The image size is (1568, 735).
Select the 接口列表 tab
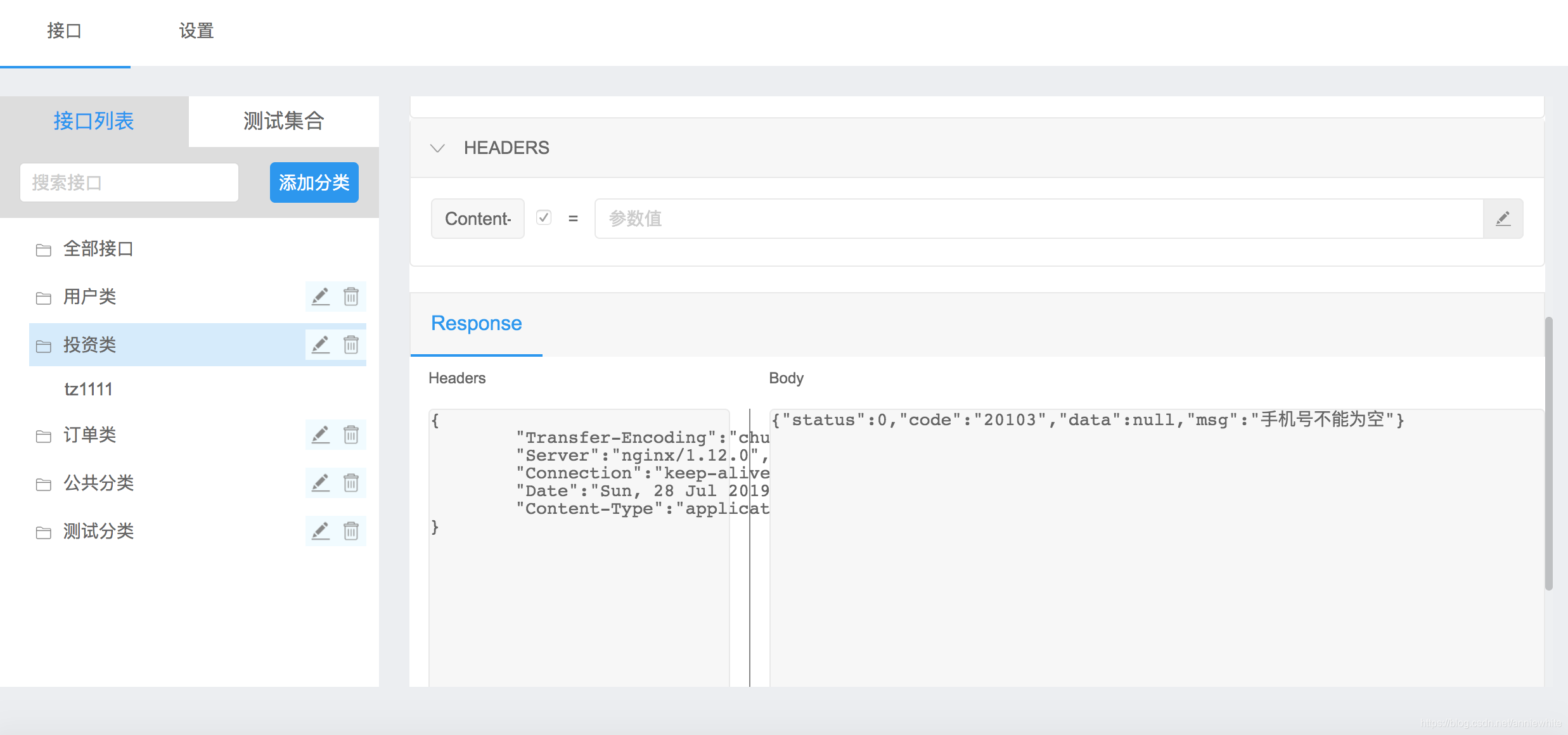pyautogui.click(x=94, y=121)
